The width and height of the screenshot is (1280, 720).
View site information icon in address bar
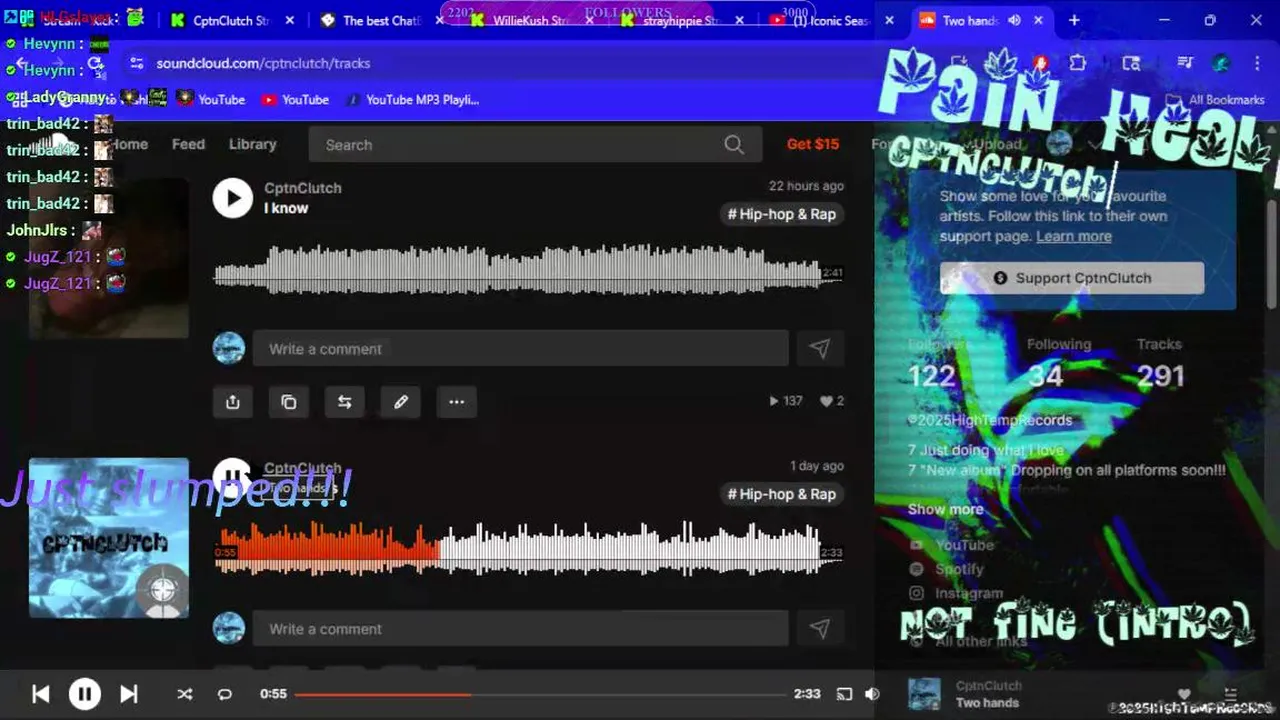point(136,63)
